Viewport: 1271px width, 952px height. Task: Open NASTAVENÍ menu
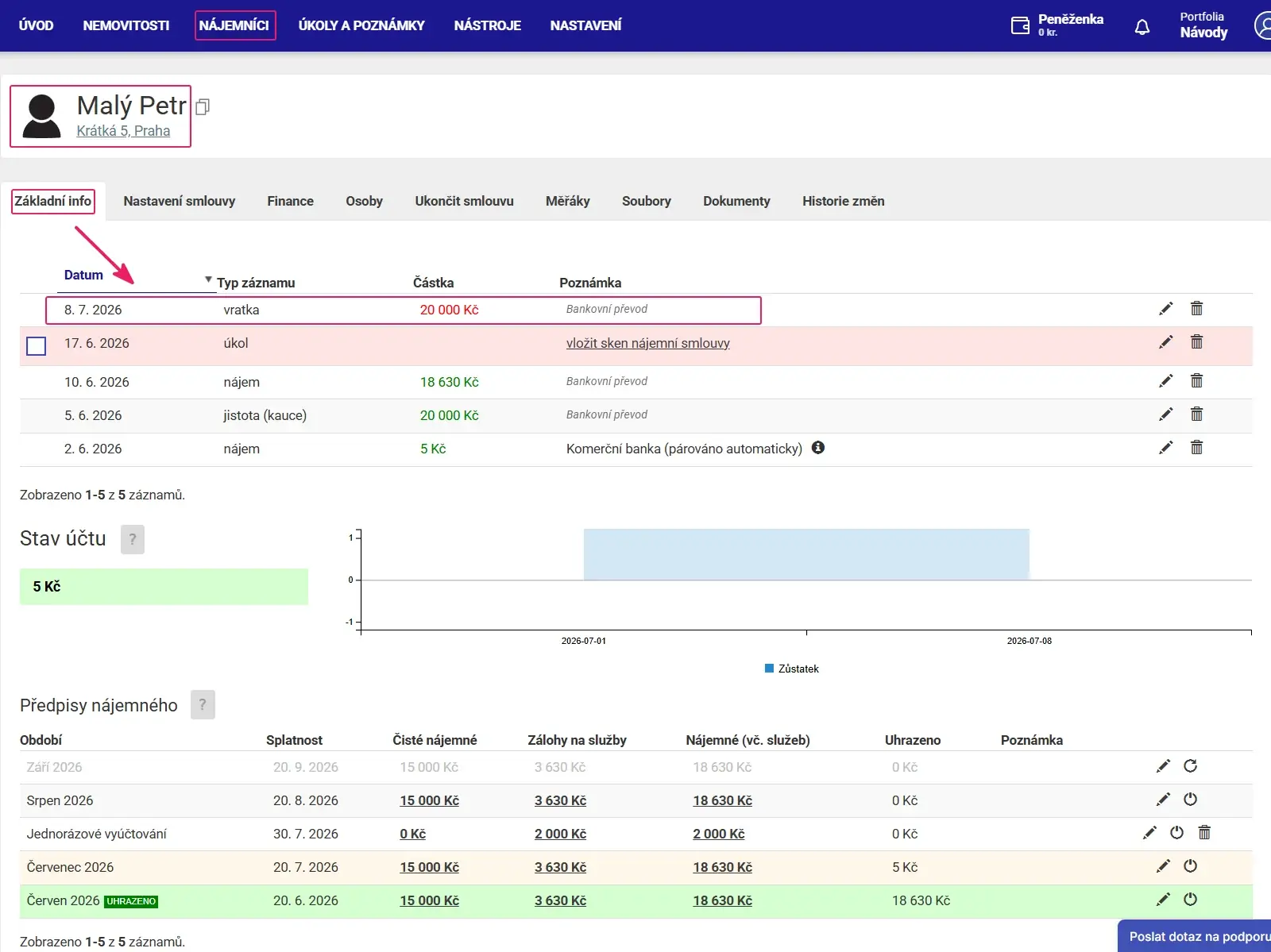coord(586,25)
